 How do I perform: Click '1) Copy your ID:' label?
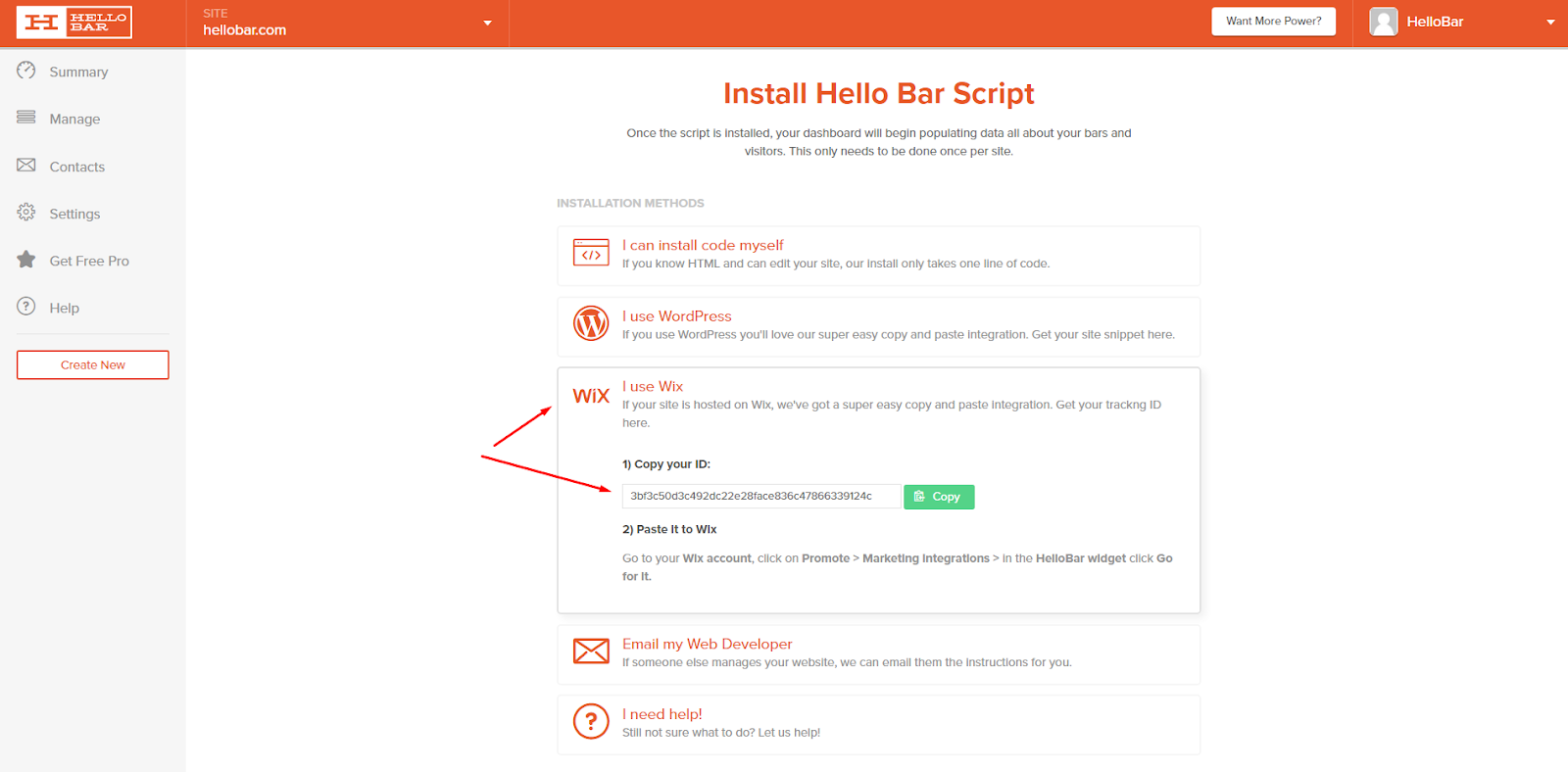pos(666,464)
